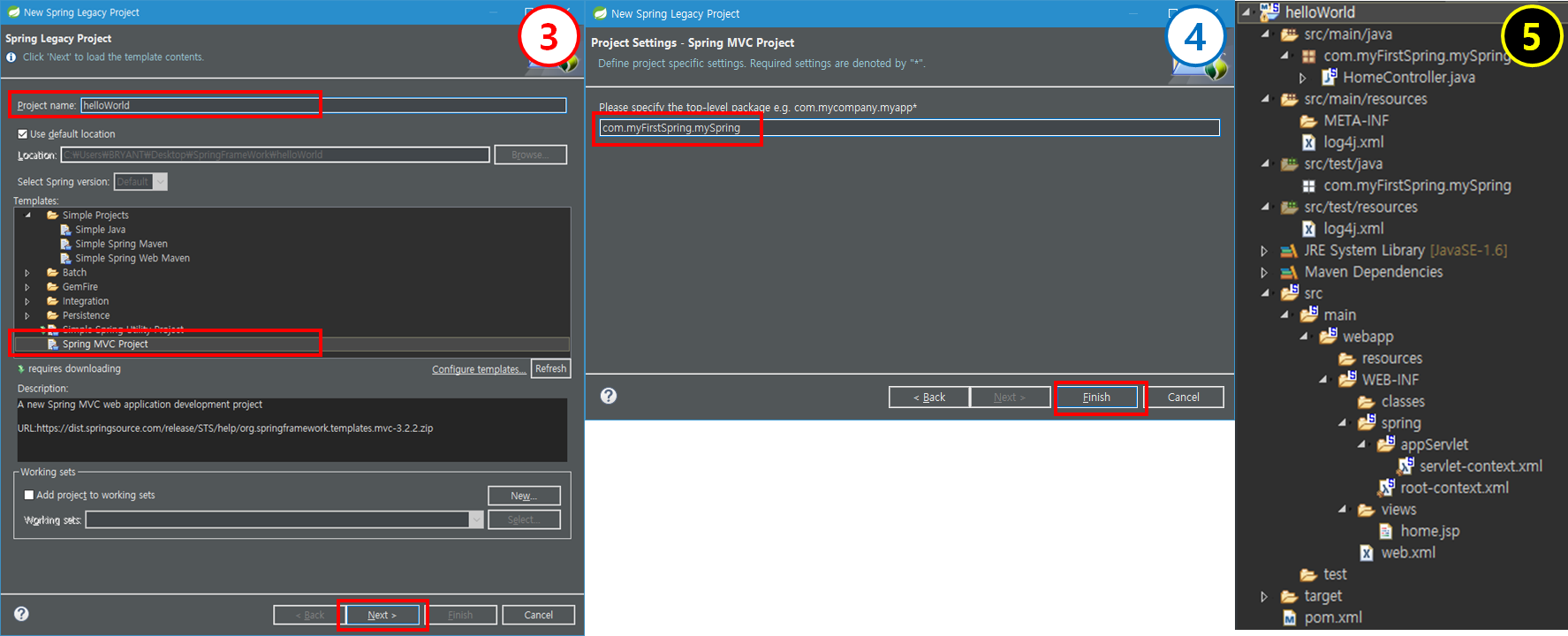Click the helloWorld project icon in tree
The height and width of the screenshot is (636, 1568).
[1269, 11]
